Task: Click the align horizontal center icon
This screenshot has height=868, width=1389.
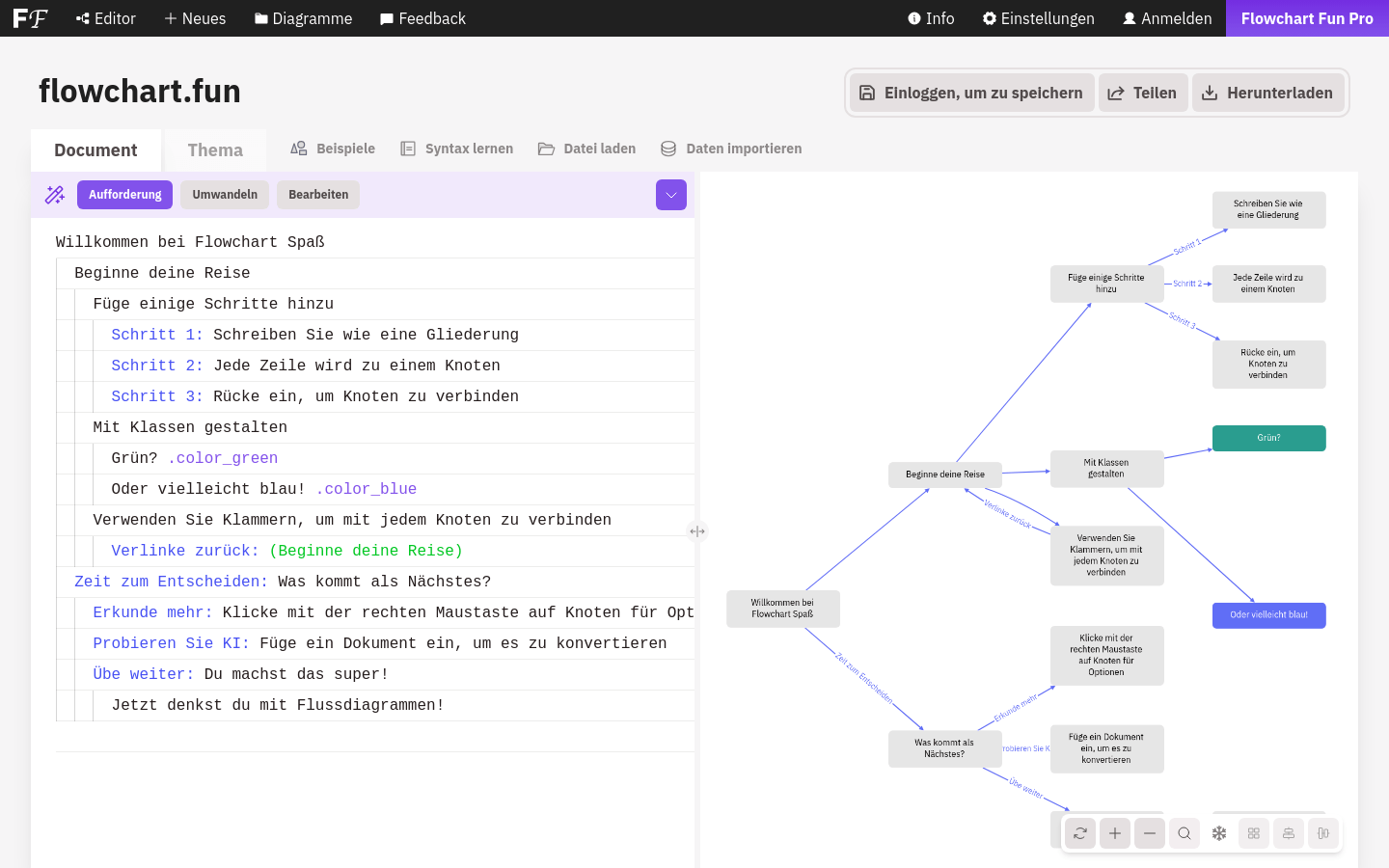Action: click(x=1289, y=833)
